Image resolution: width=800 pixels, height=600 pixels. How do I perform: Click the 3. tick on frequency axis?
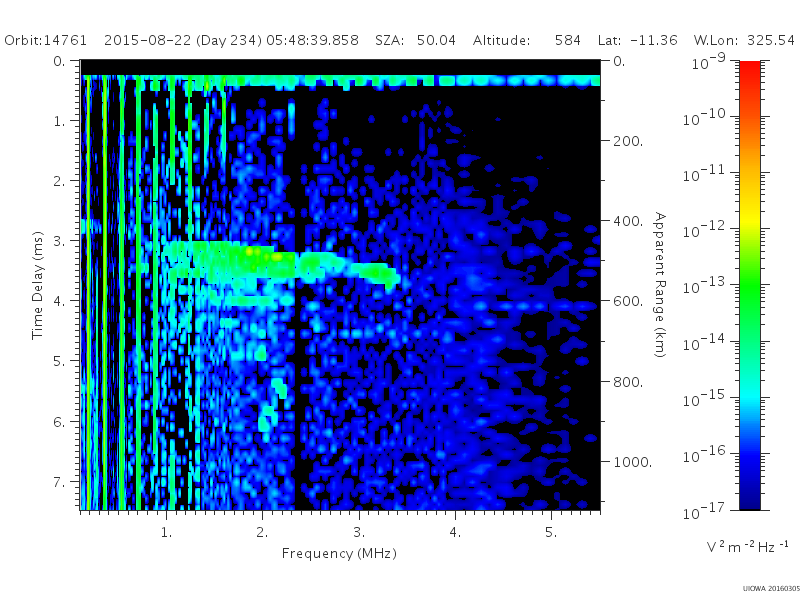click(x=359, y=533)
